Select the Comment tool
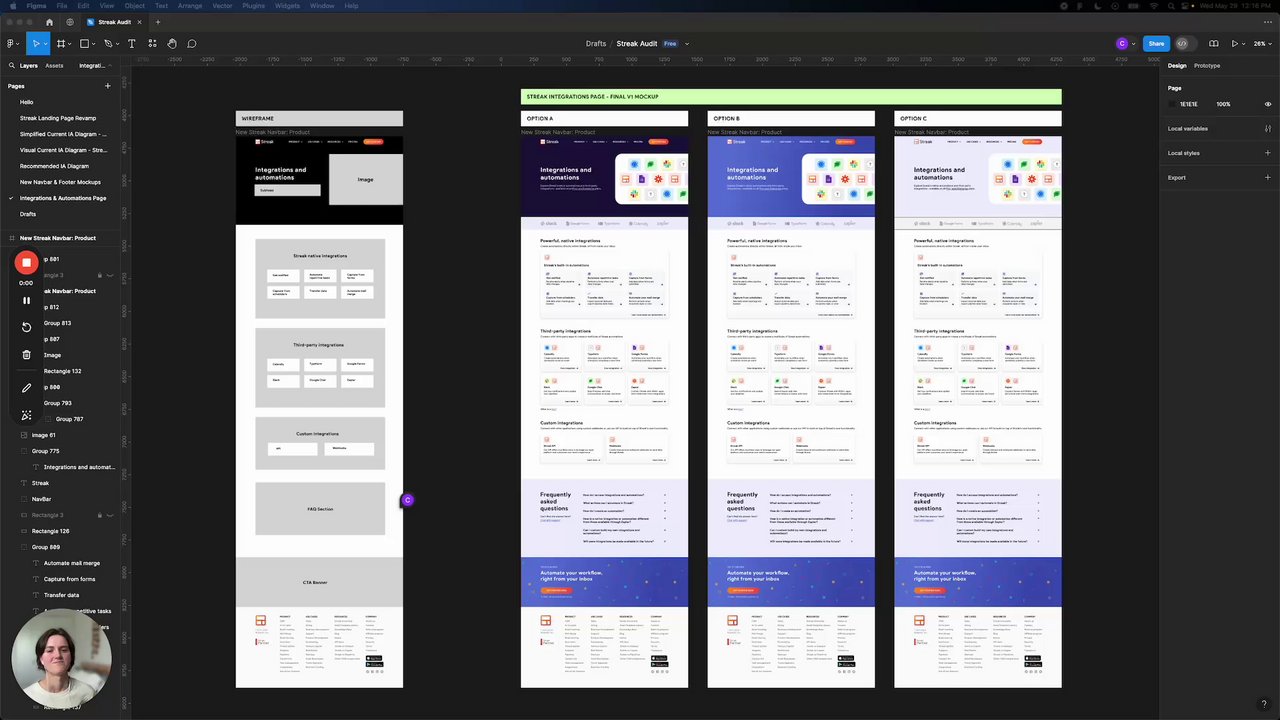This screenshot has width=1280, height=720. click(x=192, y=43)
